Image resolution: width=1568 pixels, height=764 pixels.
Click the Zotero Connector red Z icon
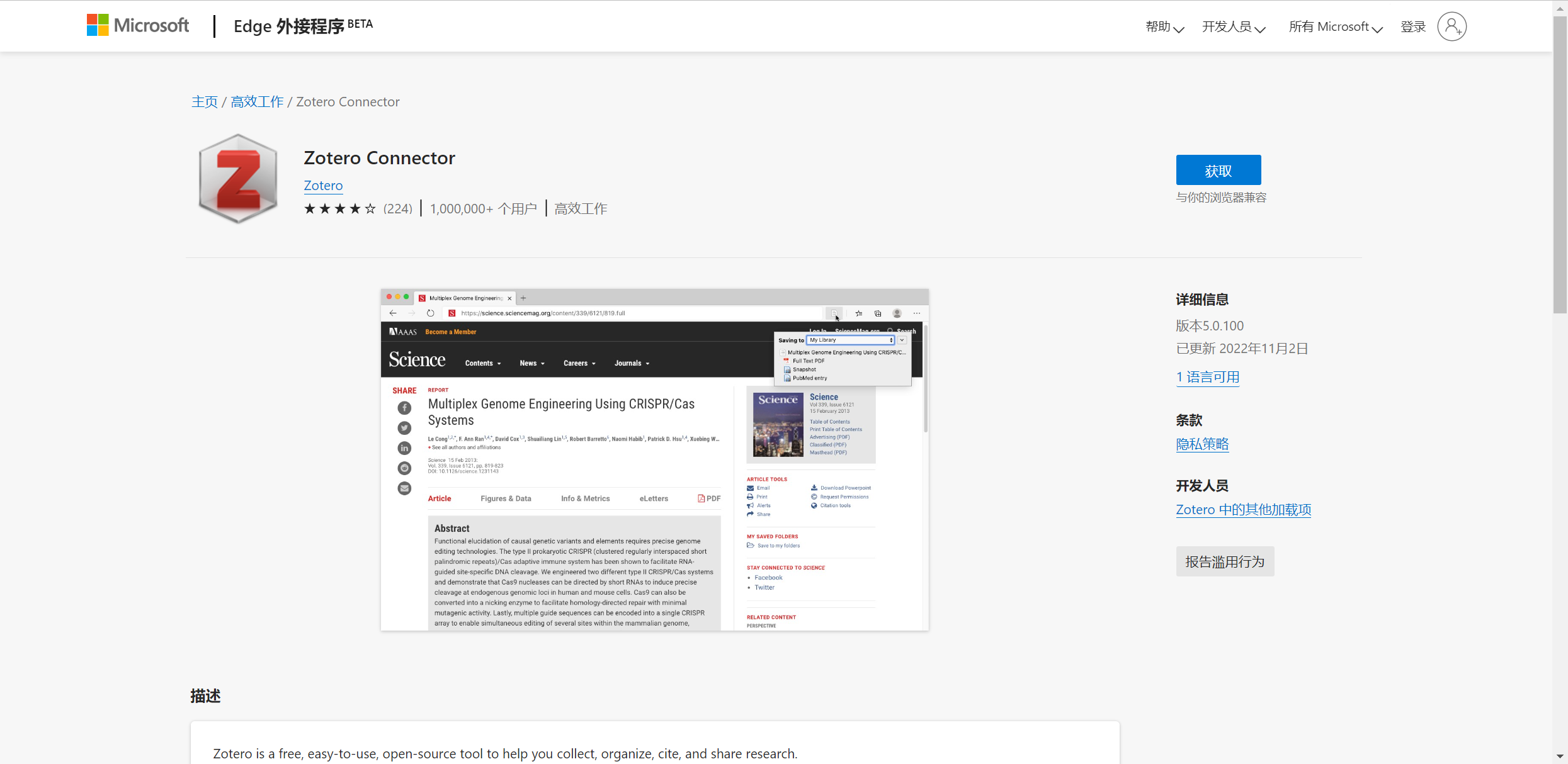tap(238, 179)
